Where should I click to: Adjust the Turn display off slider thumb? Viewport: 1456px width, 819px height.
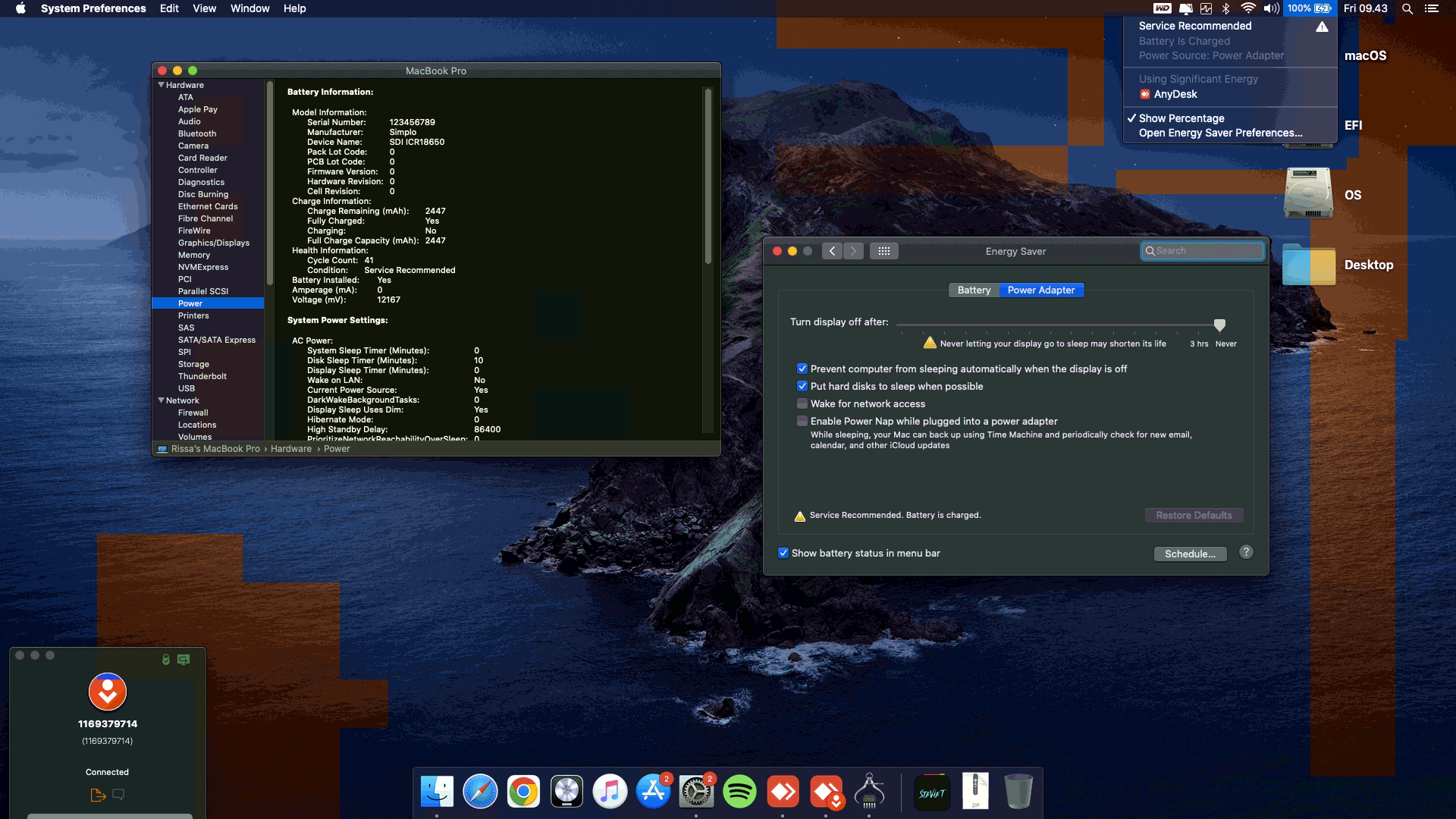(x=1219, y=325)
